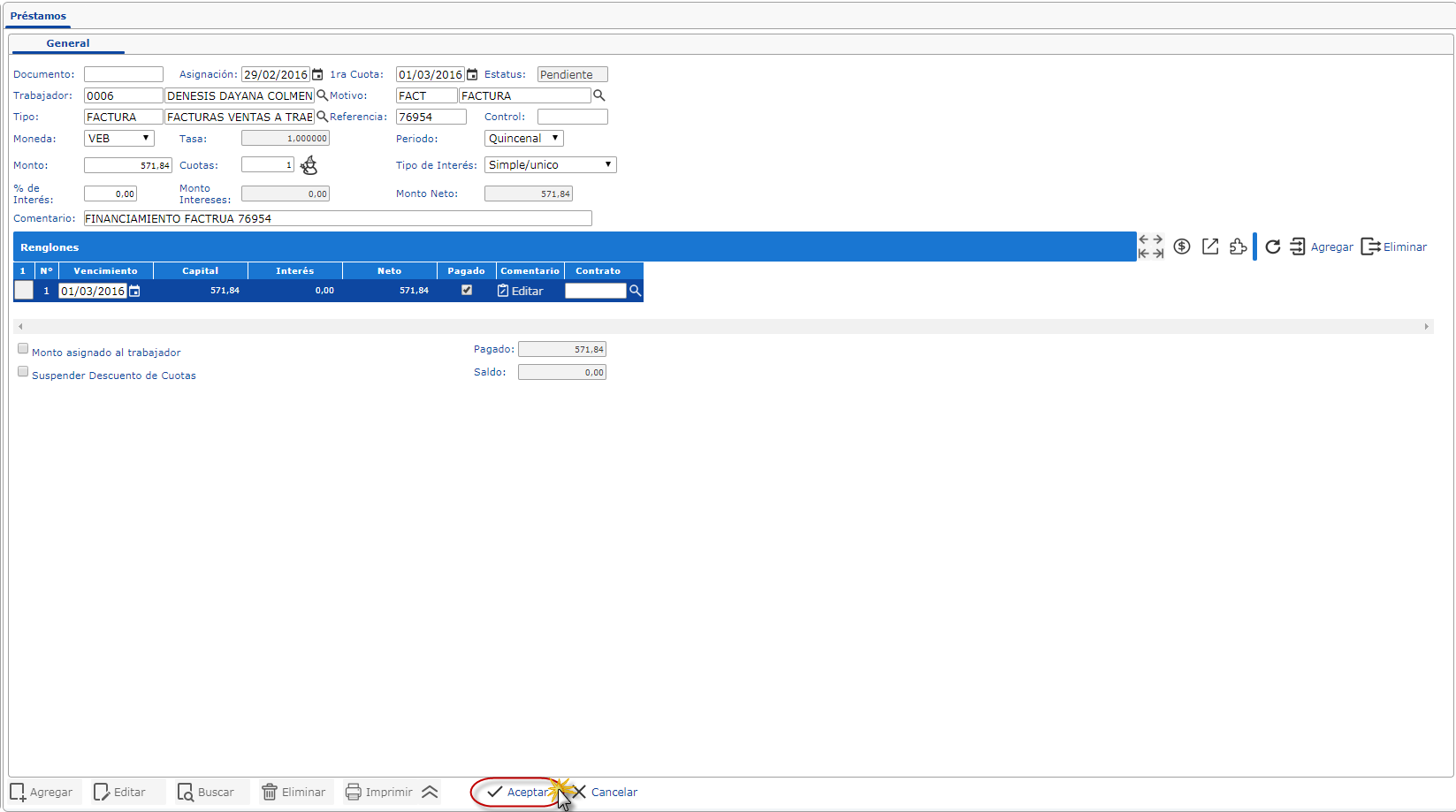This screenshot has width=1456, height=812.
Task: Enable Monto asignado al trabajador checkbox
Action: coord(23,349)
